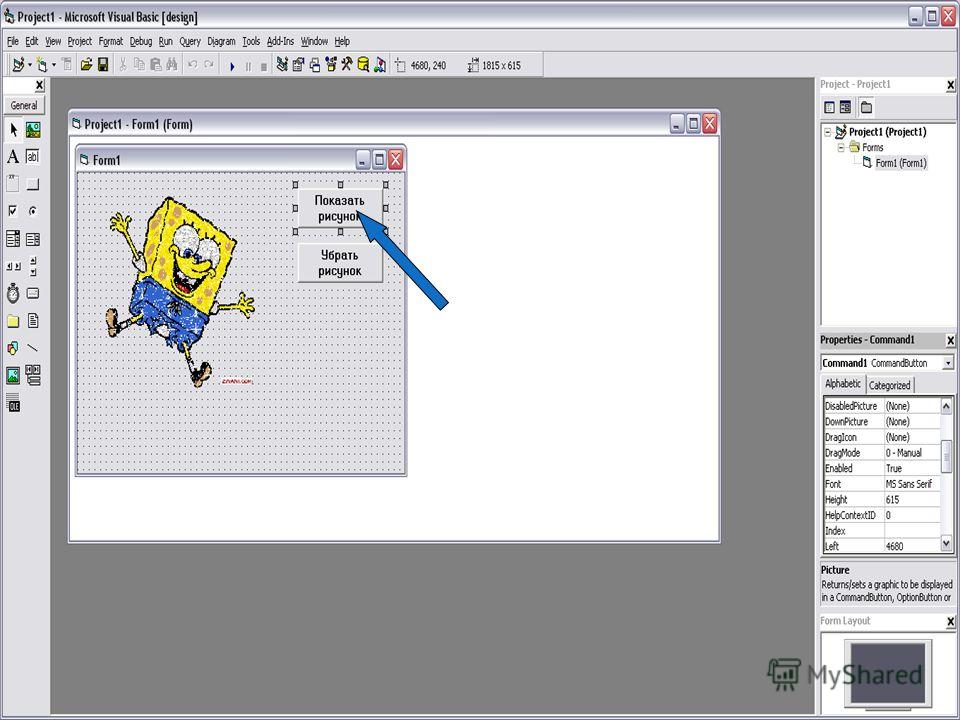
Task: Select the DriveListBox control tool
Action: (x=33, y=294)
